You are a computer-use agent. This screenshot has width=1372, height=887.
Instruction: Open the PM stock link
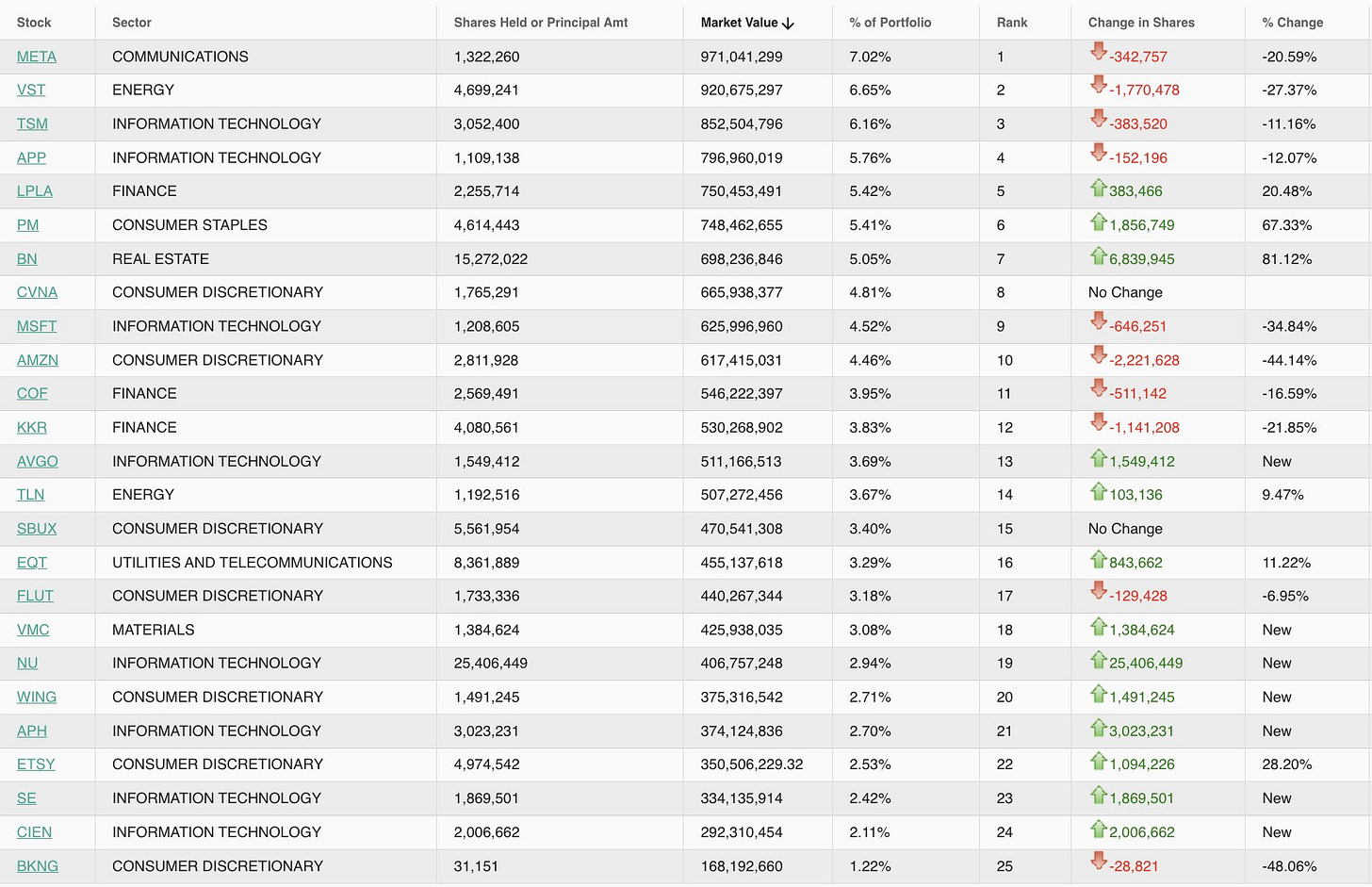click(27, 225)
